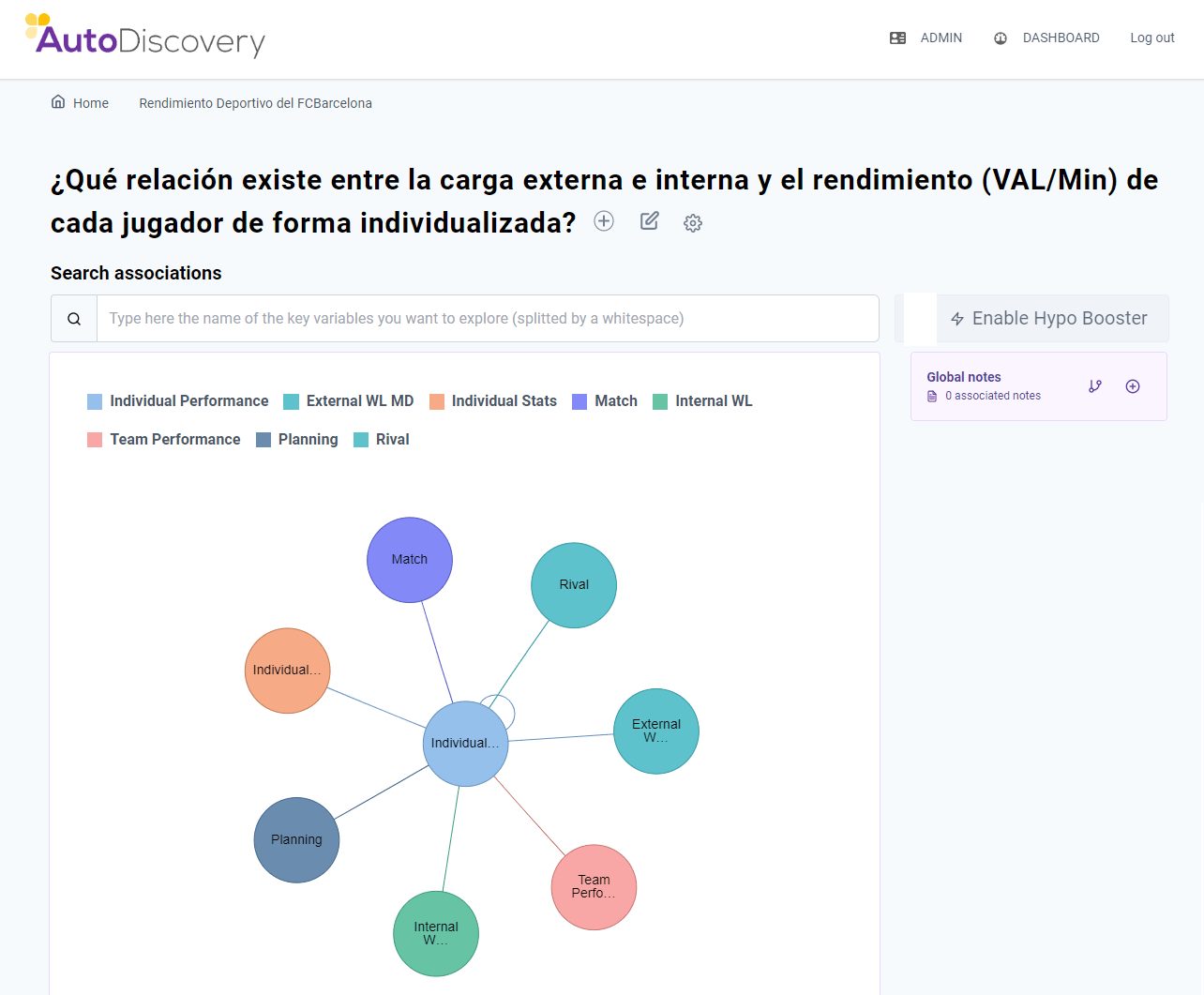The image size is (1204, 995).
Task: Open the settings gear beside the title
Action: 693,223
